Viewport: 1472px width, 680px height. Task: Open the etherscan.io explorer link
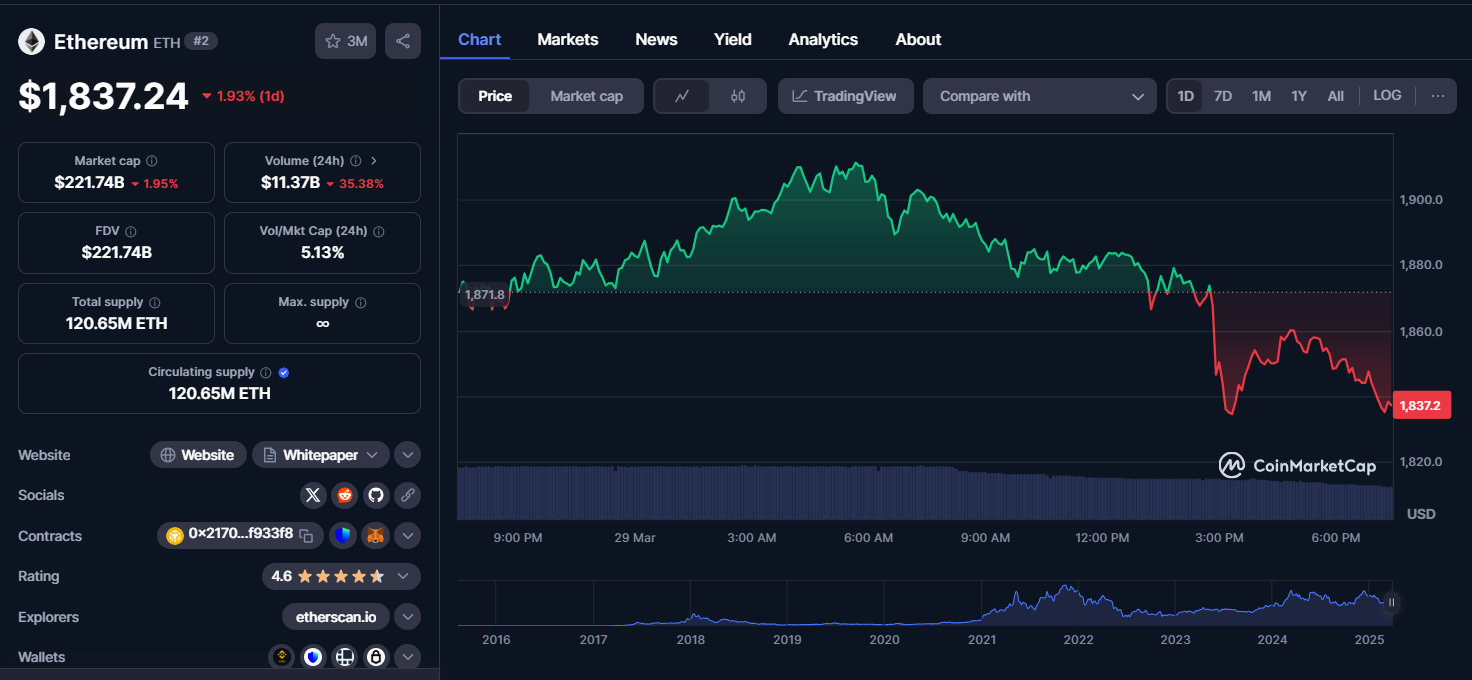pyautogui.click(x=336, y=617)
